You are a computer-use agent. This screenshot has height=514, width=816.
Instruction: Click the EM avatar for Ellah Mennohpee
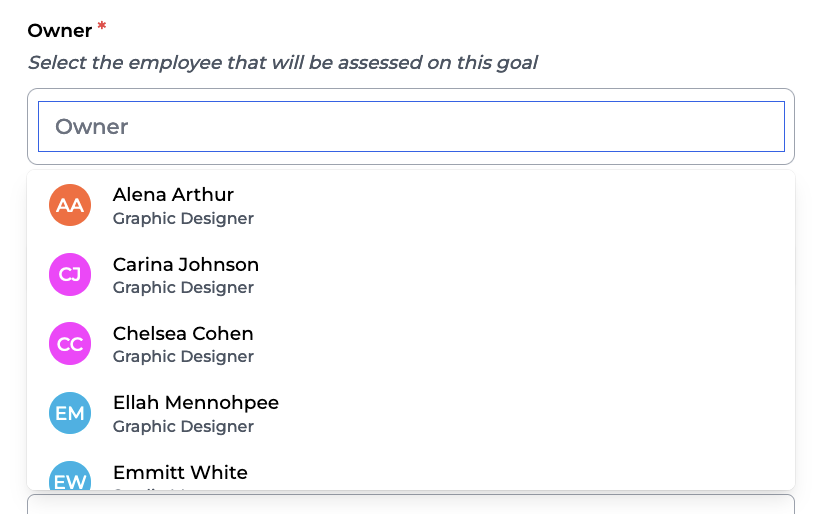point(70,413)
